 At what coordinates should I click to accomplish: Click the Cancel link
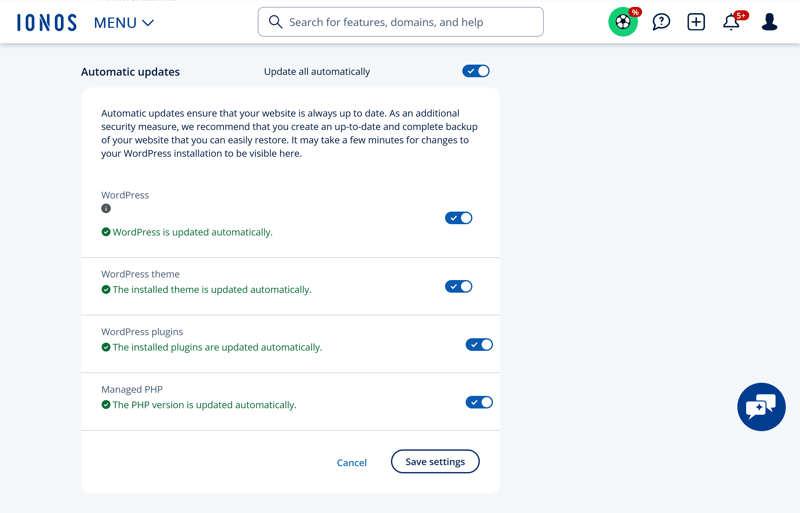point(352,462)
